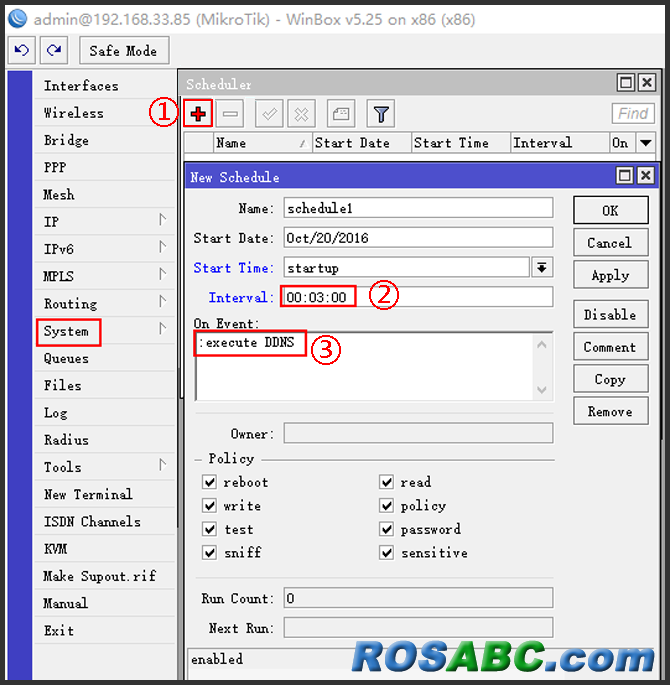
Task: Open the Interfaces menu item
Action: click(x=104, y=86)
